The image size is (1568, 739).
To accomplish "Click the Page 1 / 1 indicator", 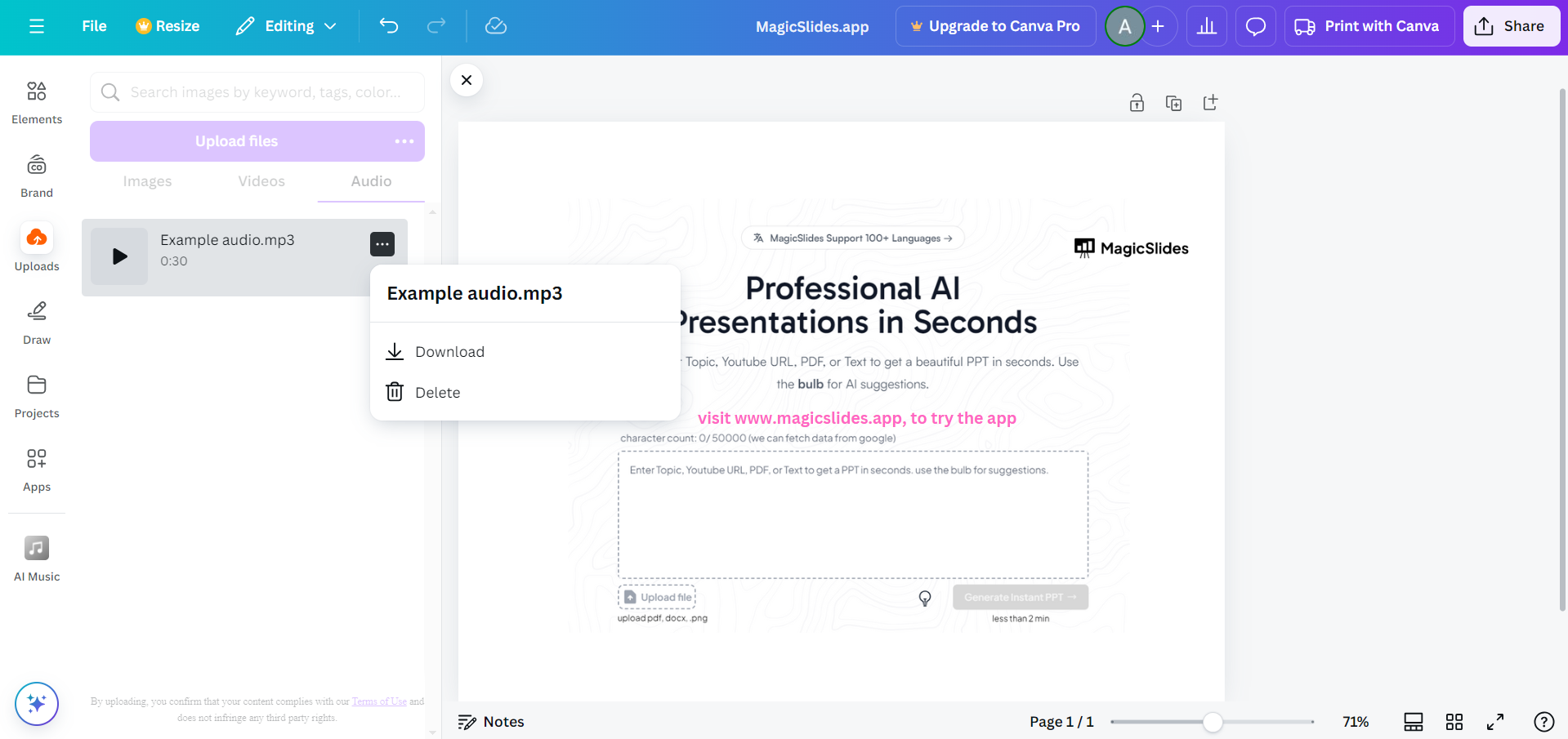I will 1061,722.
